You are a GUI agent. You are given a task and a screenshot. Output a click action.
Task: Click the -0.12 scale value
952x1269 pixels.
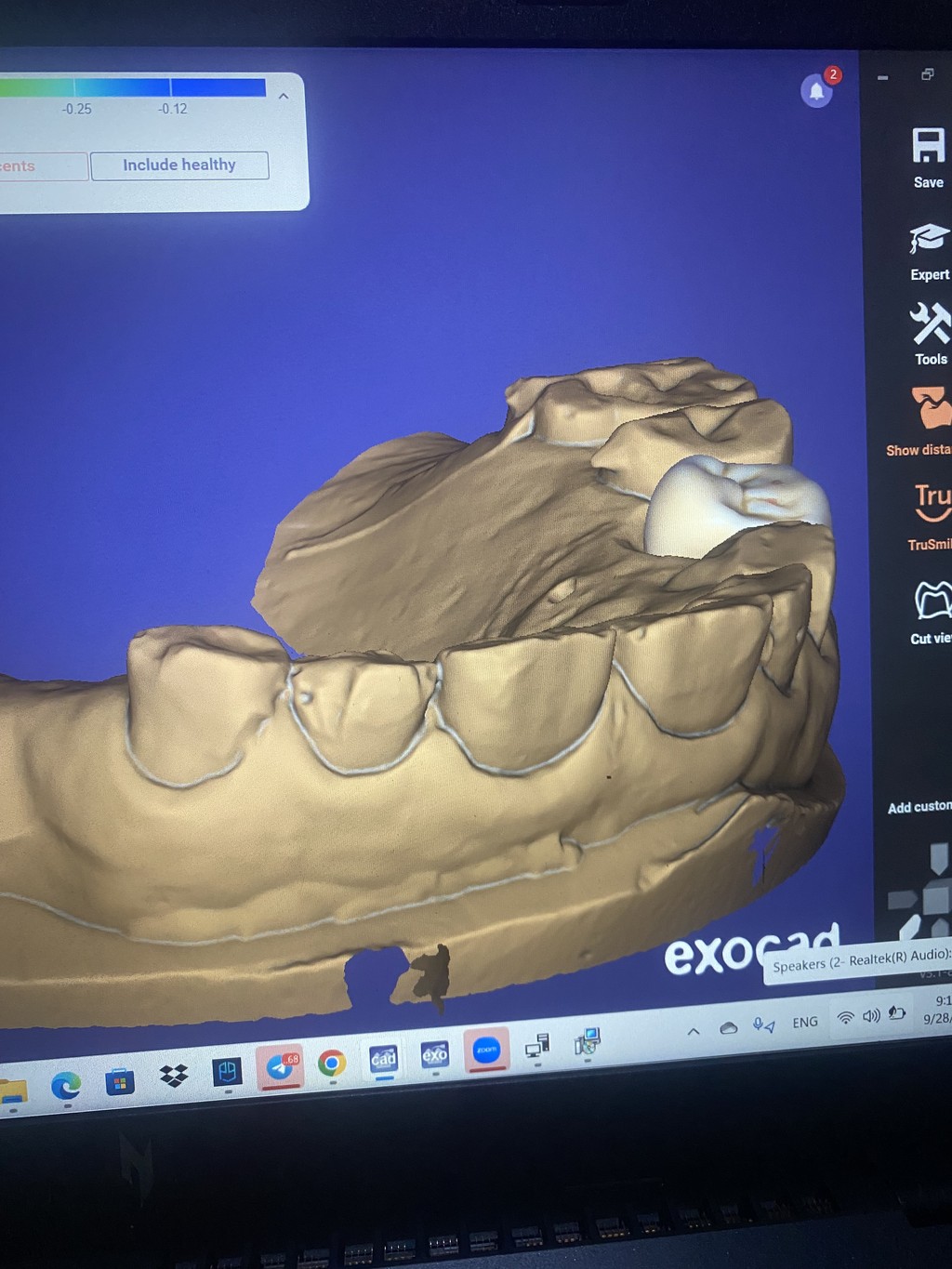click(172, 109)
